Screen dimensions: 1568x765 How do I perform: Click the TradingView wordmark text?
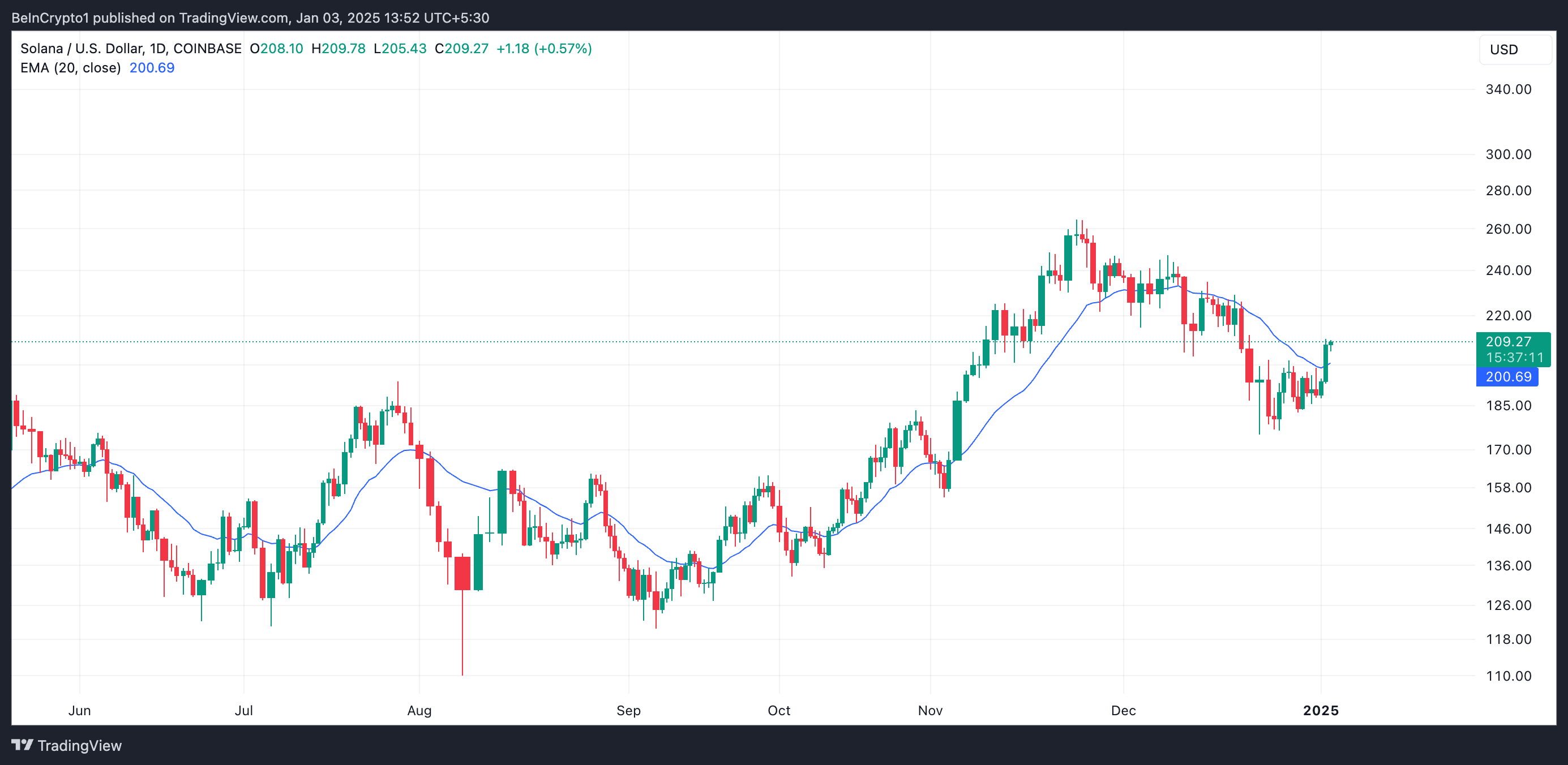(x=79, y=746)
